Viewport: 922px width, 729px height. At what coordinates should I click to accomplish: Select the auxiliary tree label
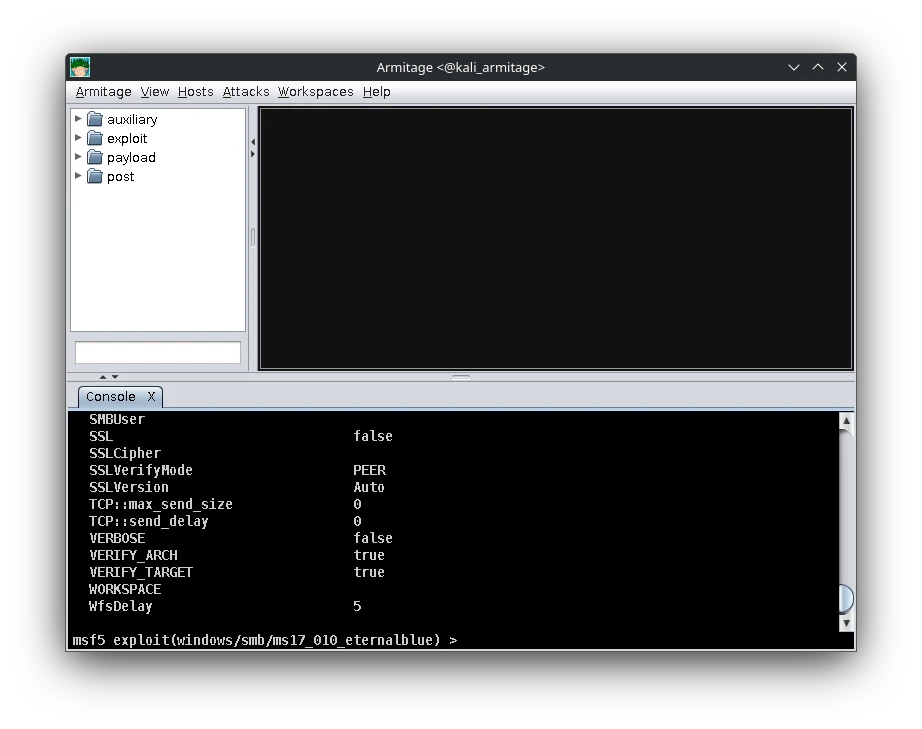132,119
